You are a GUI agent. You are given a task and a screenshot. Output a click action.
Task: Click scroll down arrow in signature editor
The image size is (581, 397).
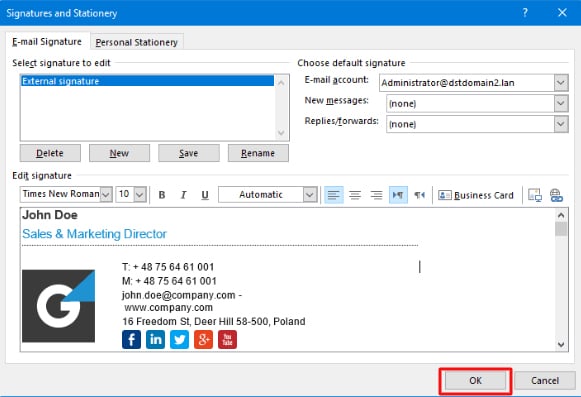click(x=561, y=345)
